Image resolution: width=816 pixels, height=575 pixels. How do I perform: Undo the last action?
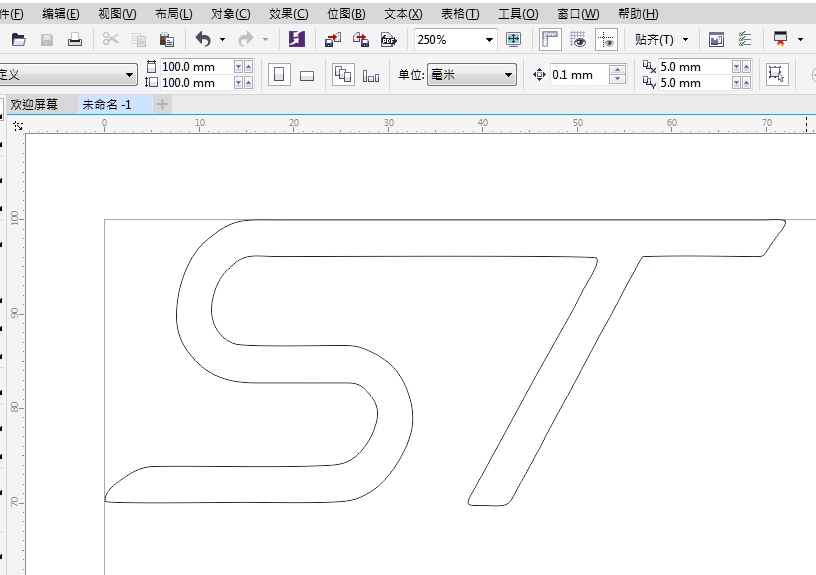tap(203, 40)
